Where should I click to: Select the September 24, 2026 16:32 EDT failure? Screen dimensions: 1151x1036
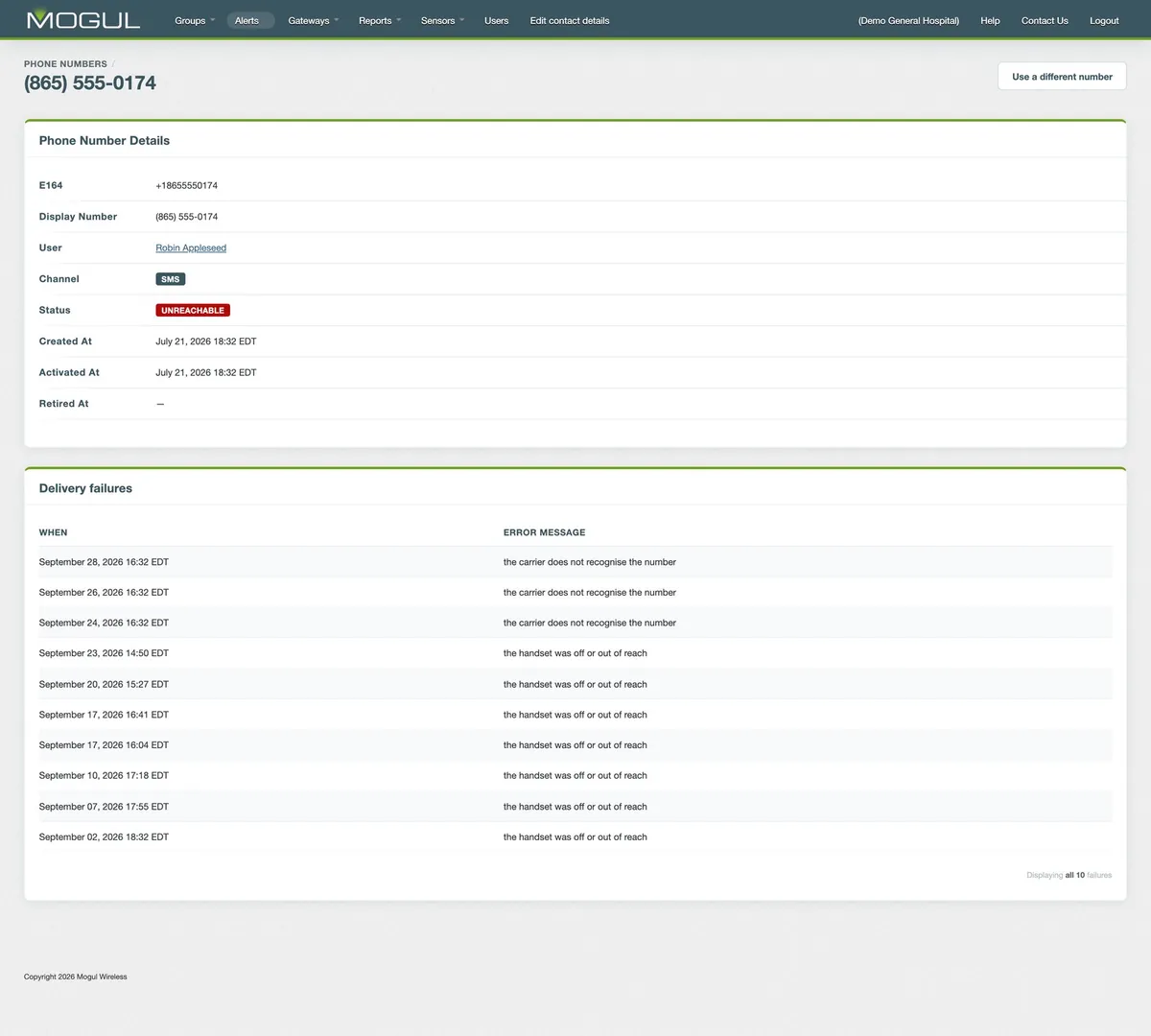click(575, 623)
